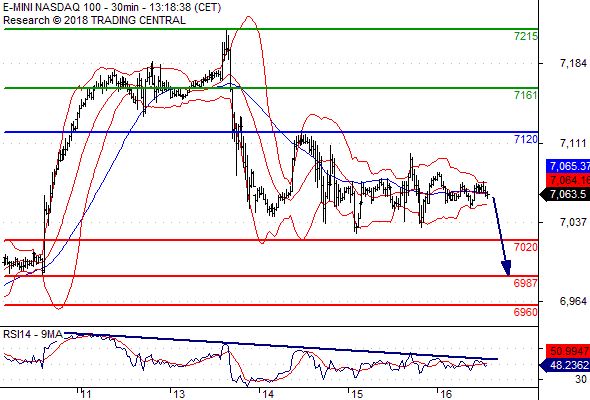Click the red 7,064.16 price tag
The height and width of the screenshot is (400, 590).
(568, 180)
